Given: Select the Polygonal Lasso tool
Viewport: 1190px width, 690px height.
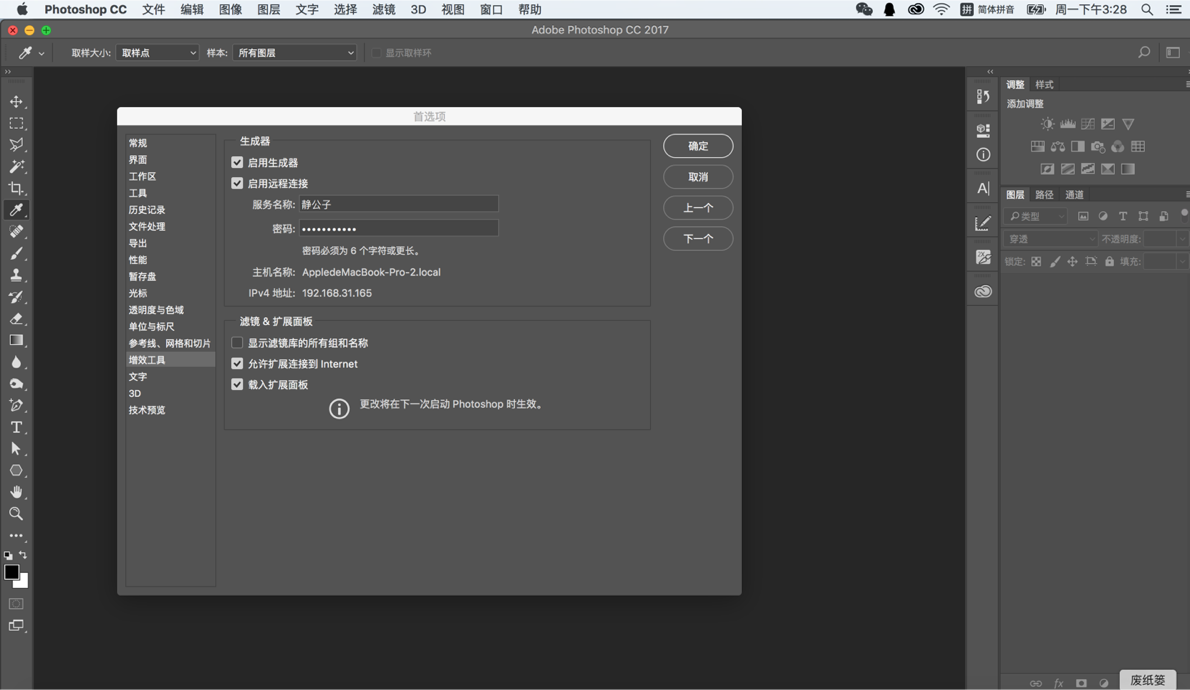Looking at the screenshot, I should [x=16, y=144].
